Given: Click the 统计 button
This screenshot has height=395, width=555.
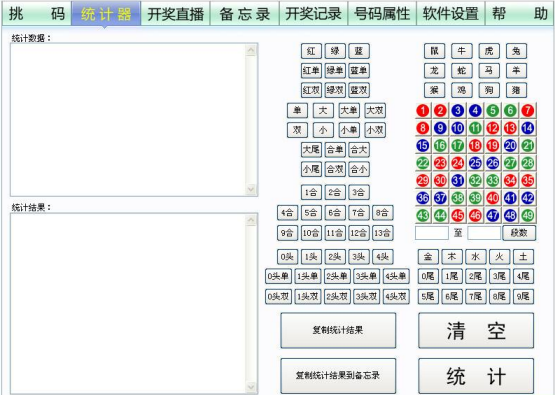Looking at the screenshot, I should coord(476,376).
